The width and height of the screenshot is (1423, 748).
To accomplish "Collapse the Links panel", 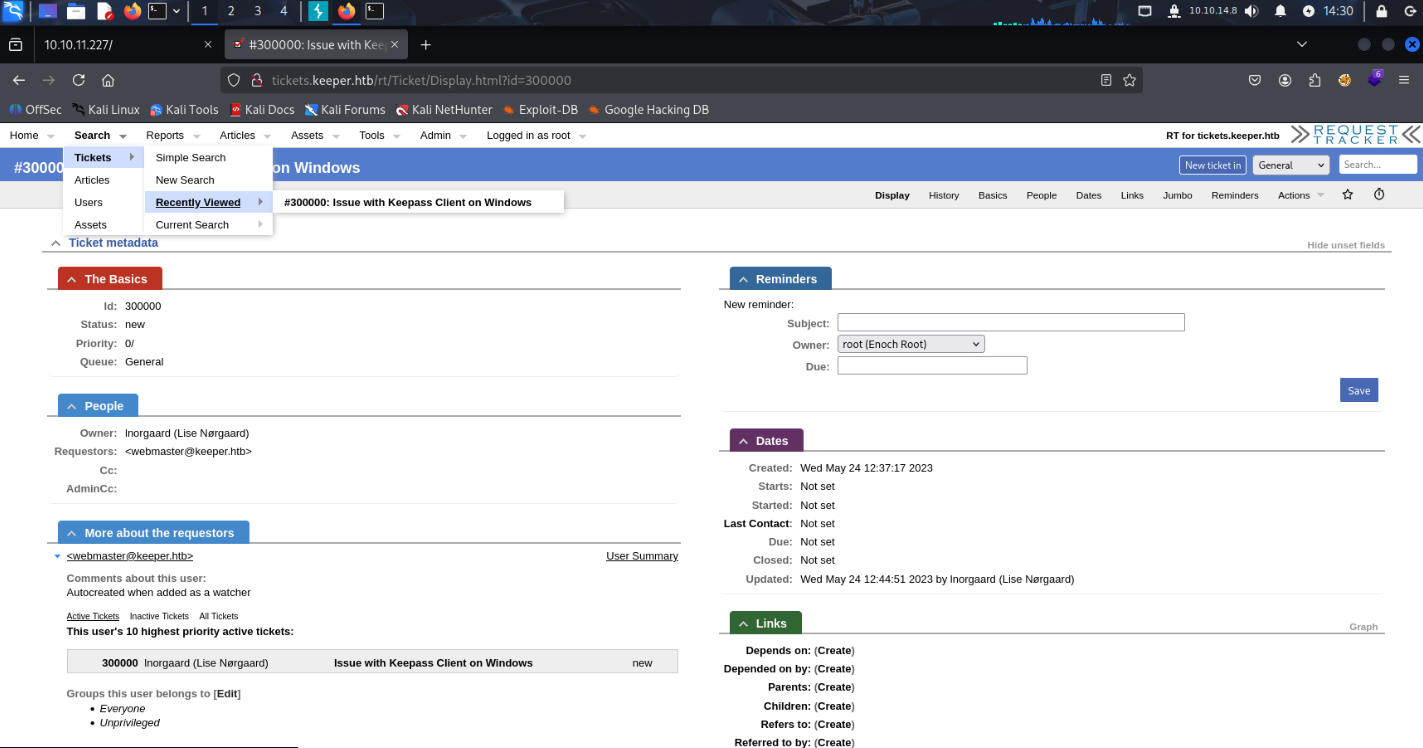I will [x=744, y=623].
